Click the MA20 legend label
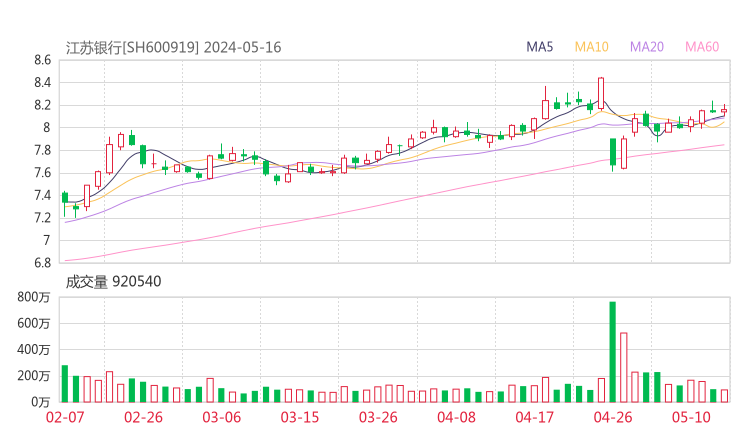This screenshot has height=440, width=740. pos(647,47)
